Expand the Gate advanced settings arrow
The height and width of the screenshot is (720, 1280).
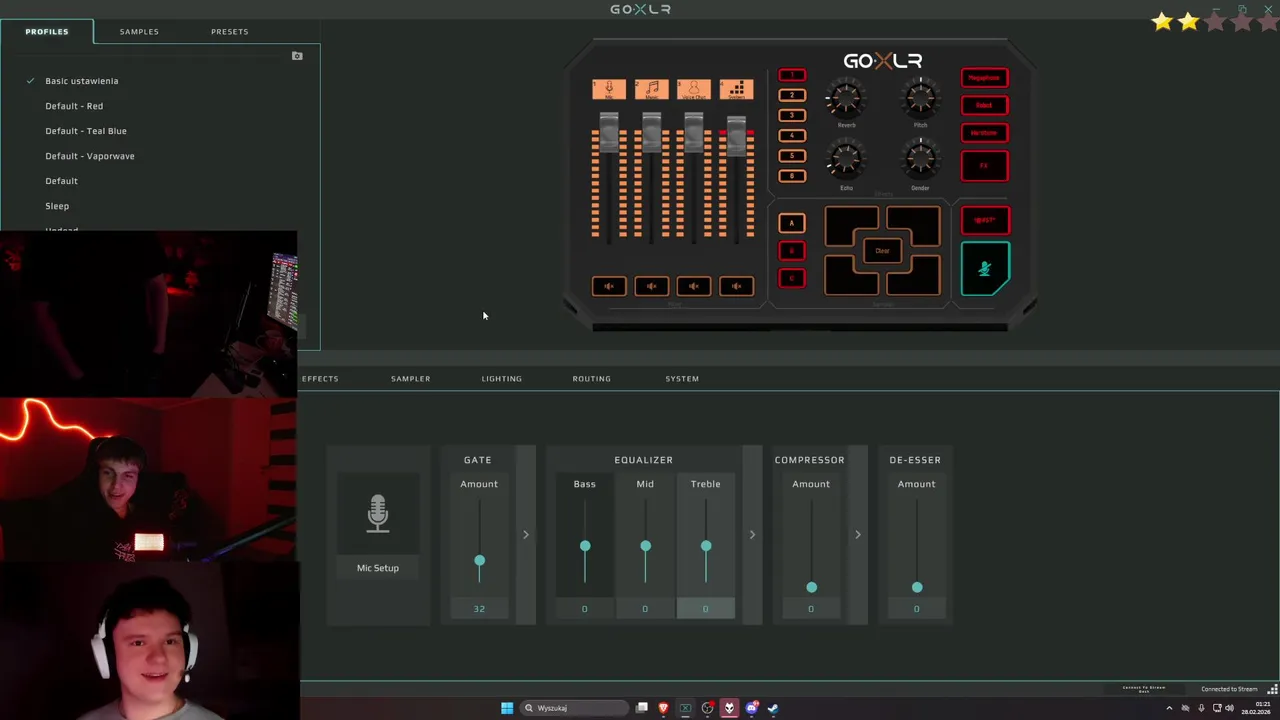pyautogui.click(x=526, y=535)
